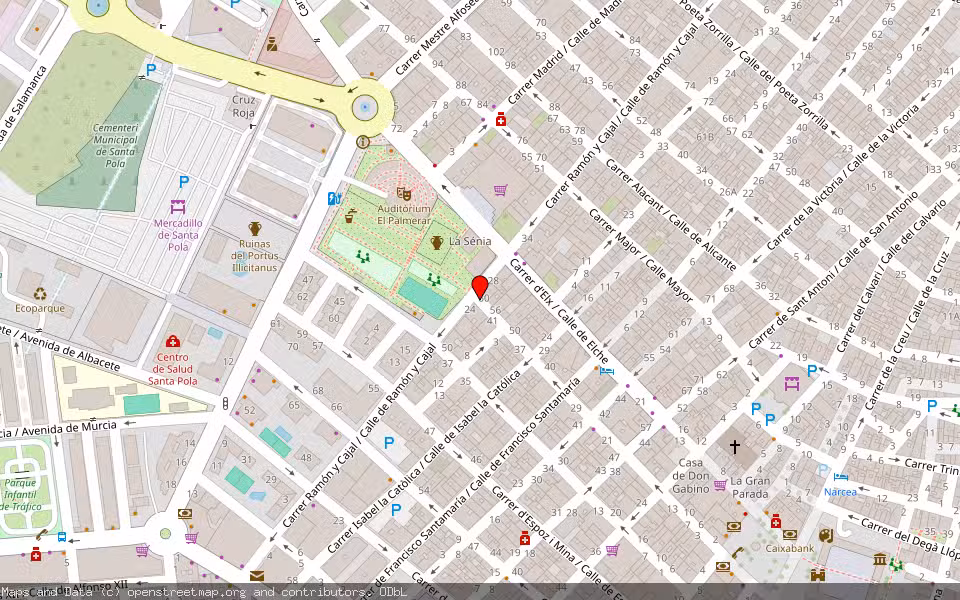Click the red map marker near La Sénia
The width and height of the screenshot is (960, 600).
481,285
